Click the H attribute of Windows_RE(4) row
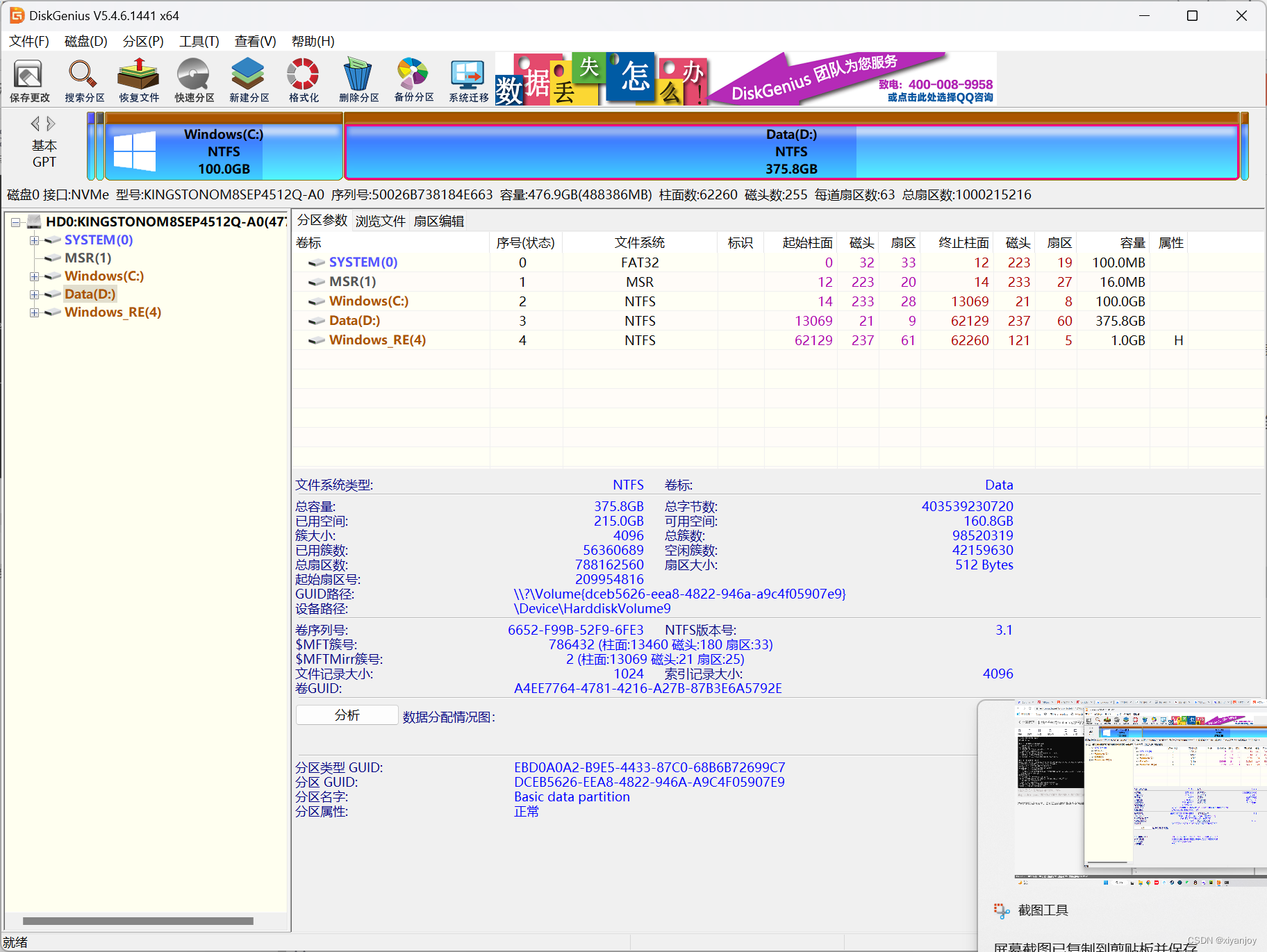This screenshot has height=952, width=1267. pos(1178,340)
